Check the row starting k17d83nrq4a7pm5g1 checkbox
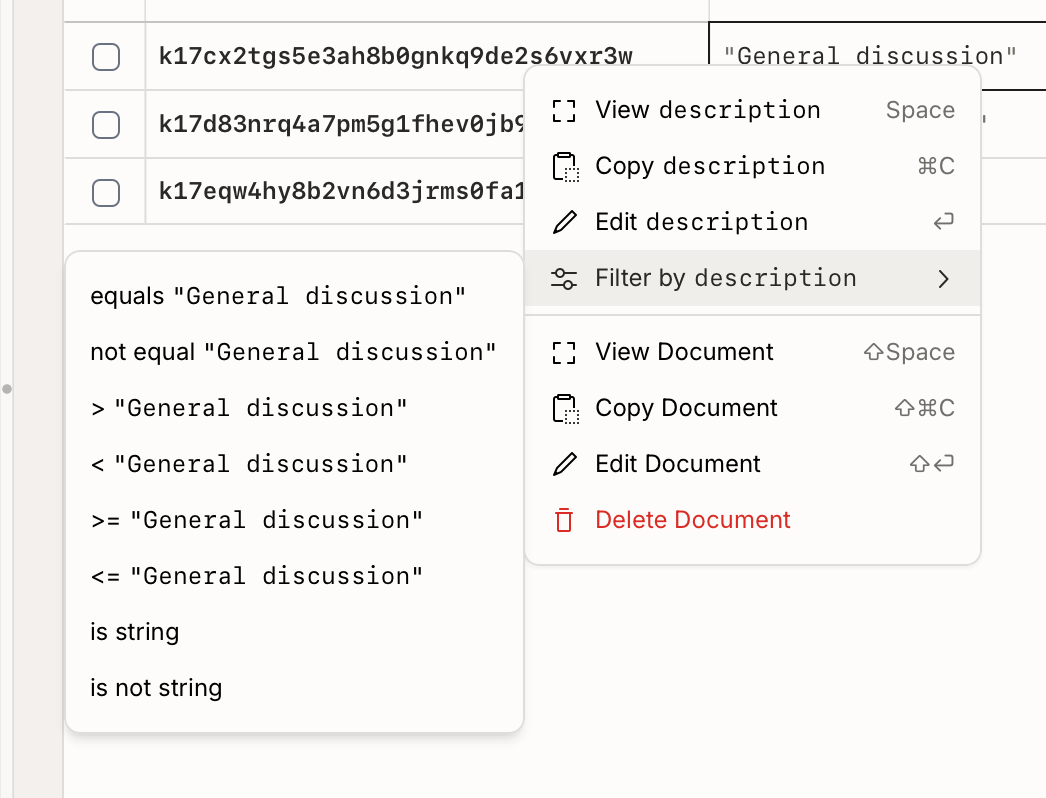 click(x=105, y=125)
